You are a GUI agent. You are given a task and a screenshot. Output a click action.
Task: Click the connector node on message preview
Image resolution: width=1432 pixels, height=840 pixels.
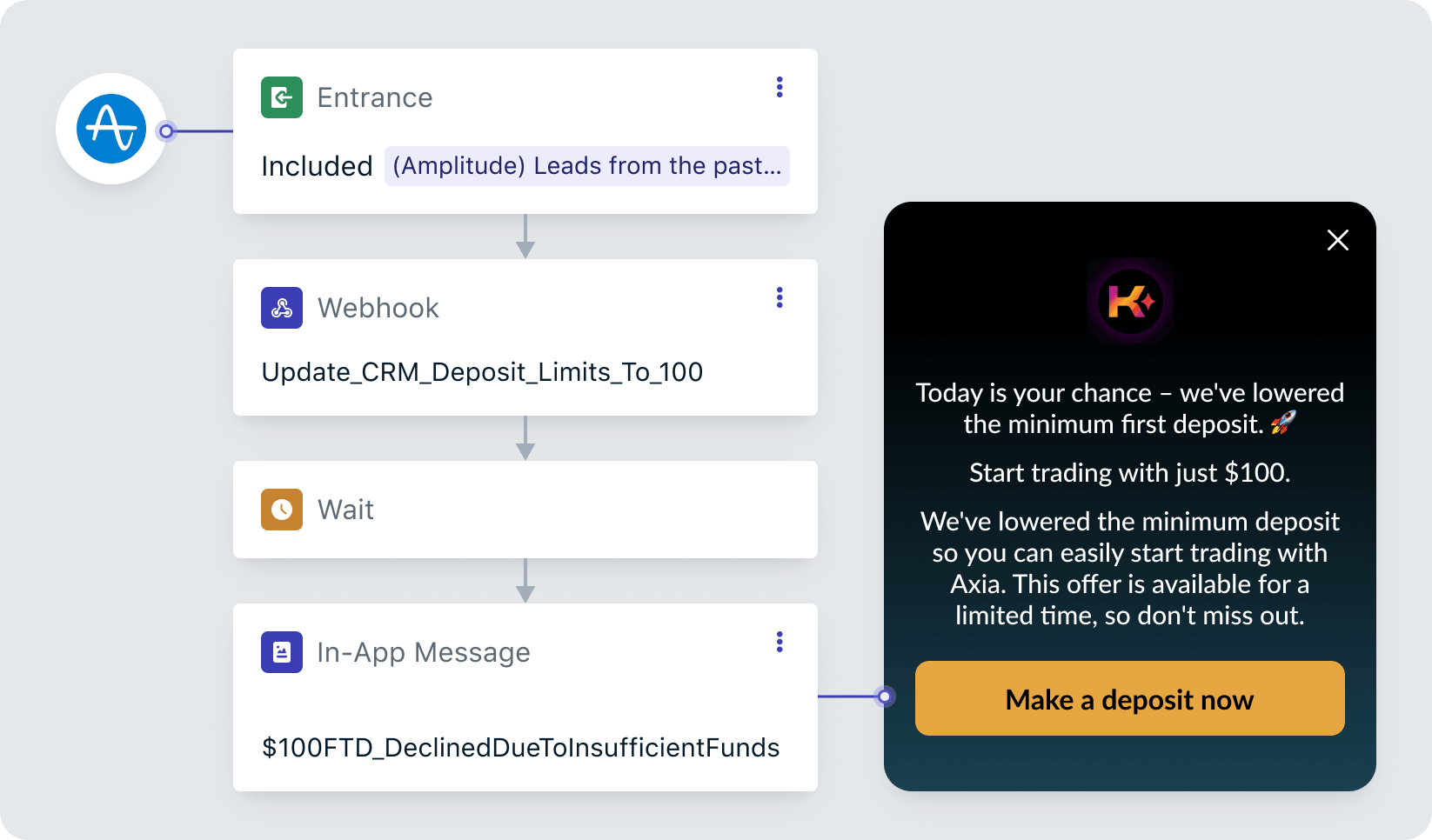(x=885, y=697)
